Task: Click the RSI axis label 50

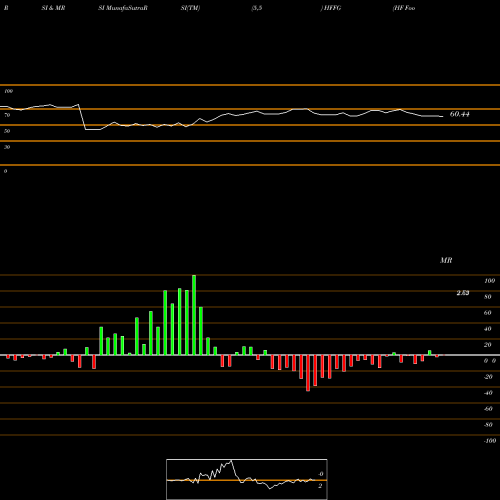Action: pos(7,131)
